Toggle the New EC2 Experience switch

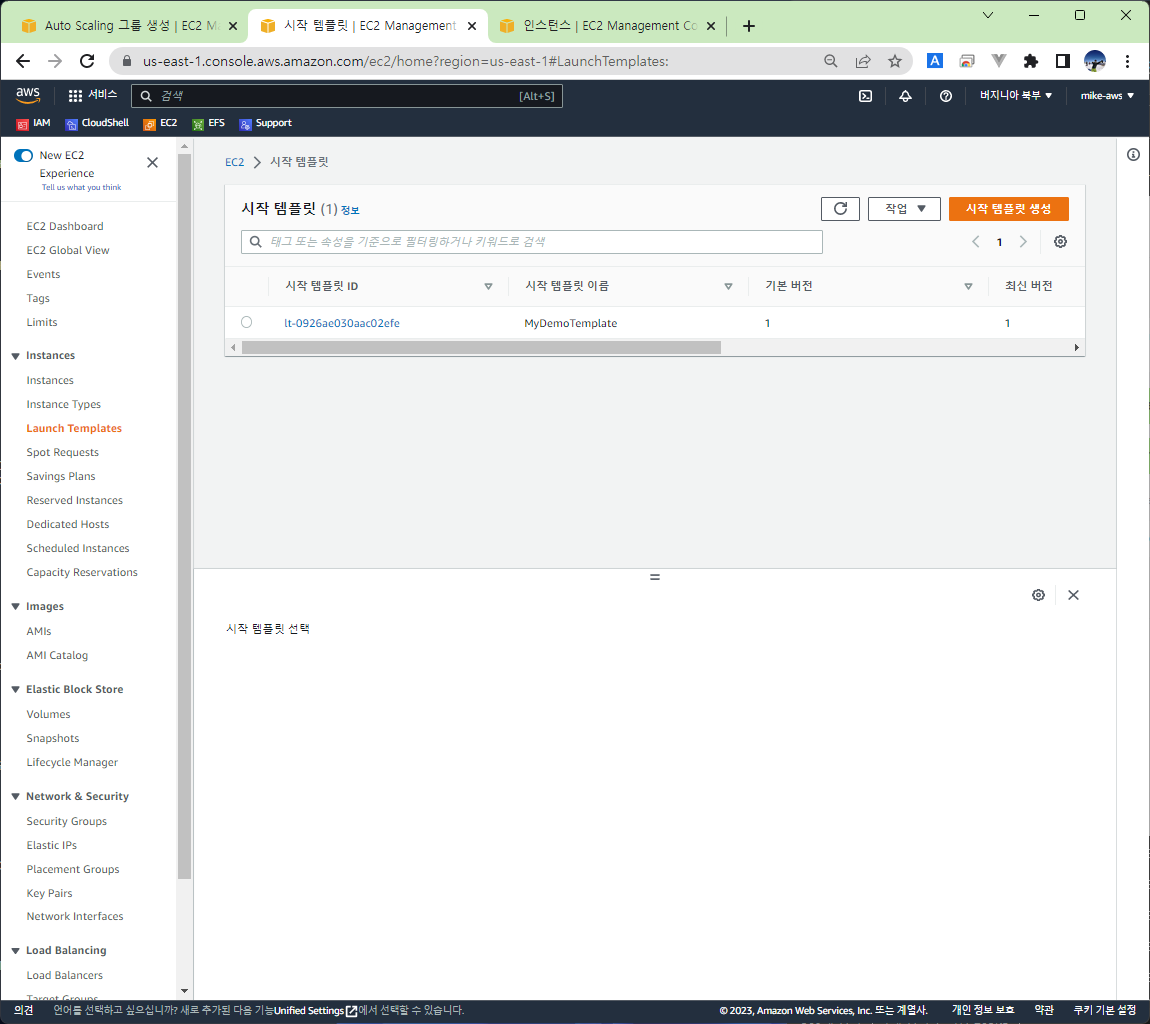point(23,156)
